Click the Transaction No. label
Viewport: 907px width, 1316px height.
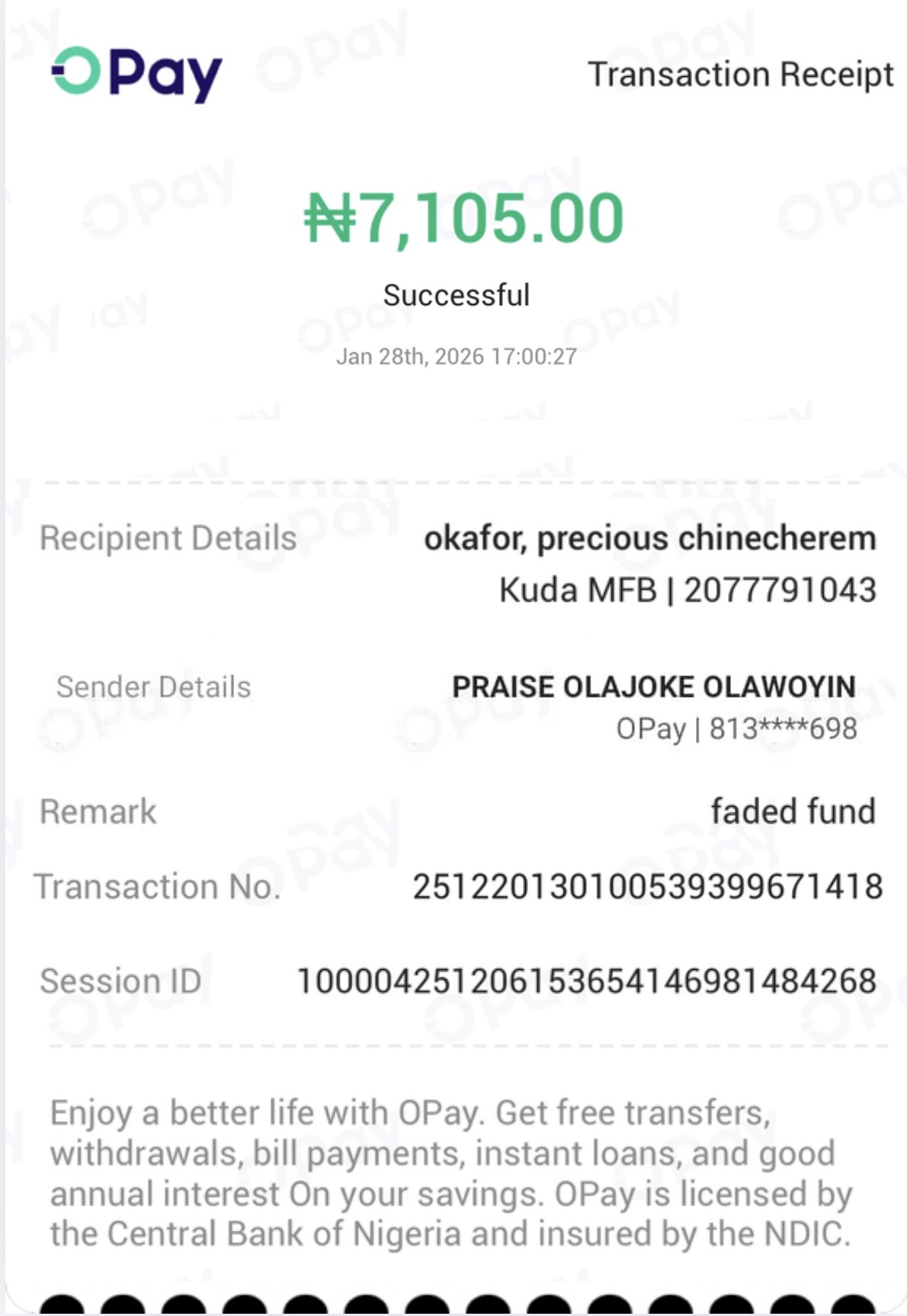[x=157, y=887]
